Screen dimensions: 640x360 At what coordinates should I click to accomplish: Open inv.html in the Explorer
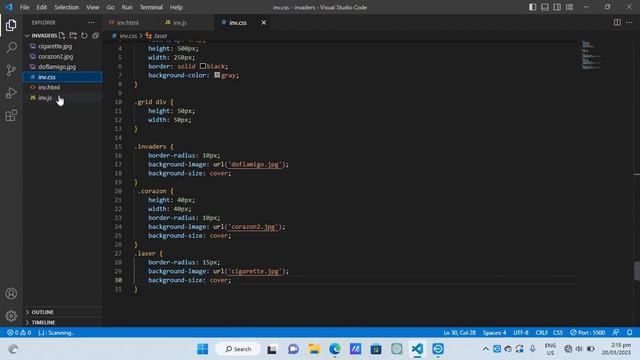[x=49, y=87]
